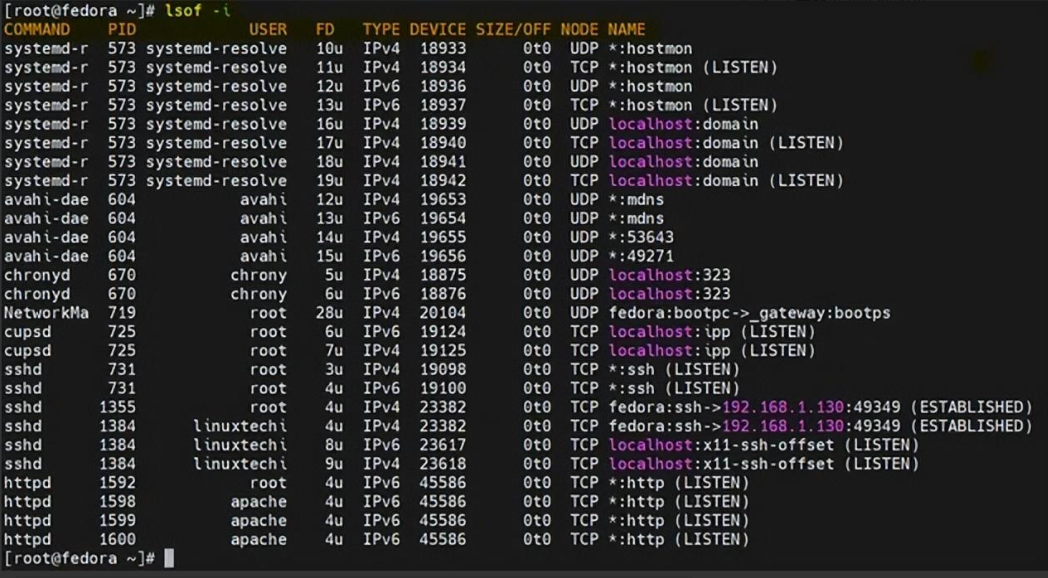Click device number 18937
The width and height of the screenshot is (1048, 578).
(x=443, y=105)
